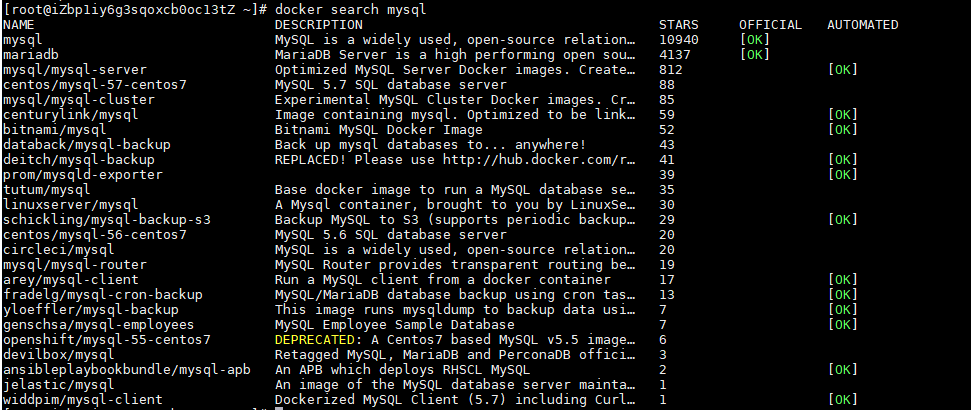Select the image name 'mysql/mysql-server'

click(x=75, y=70)
